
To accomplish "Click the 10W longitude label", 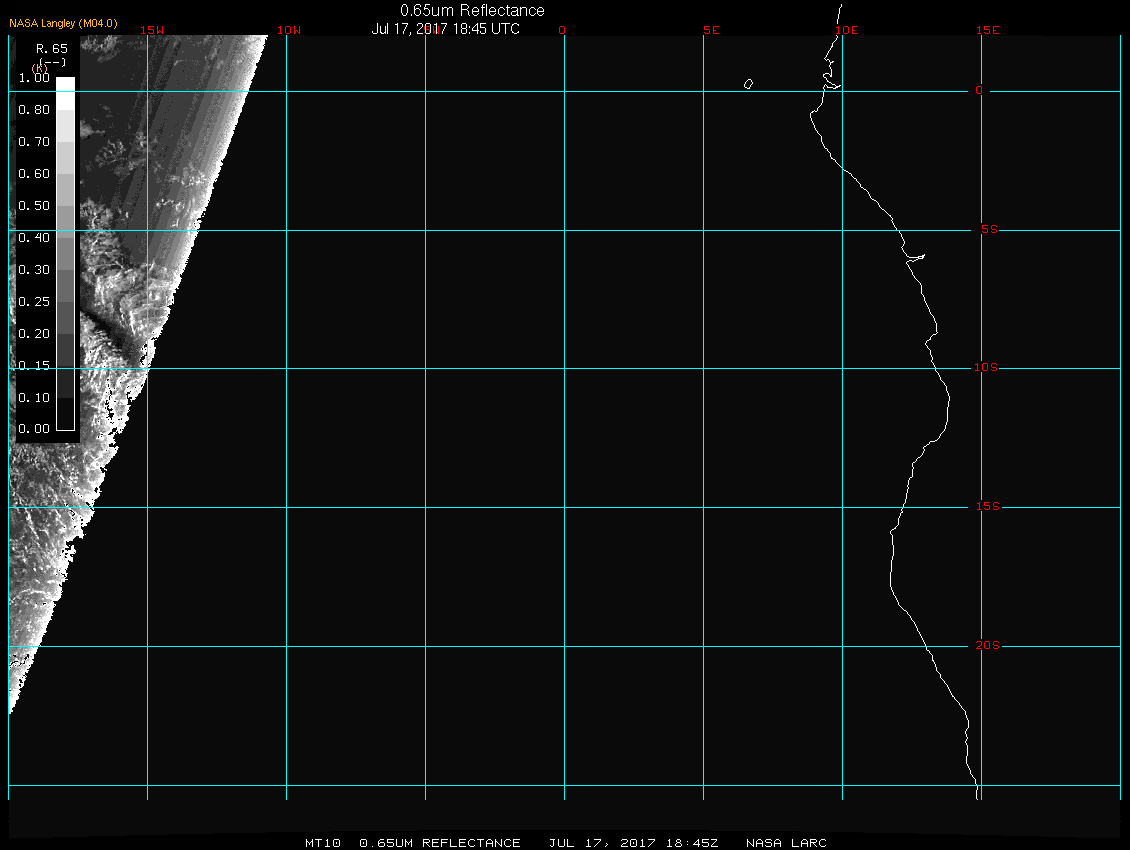I will [x=288, y=30].
